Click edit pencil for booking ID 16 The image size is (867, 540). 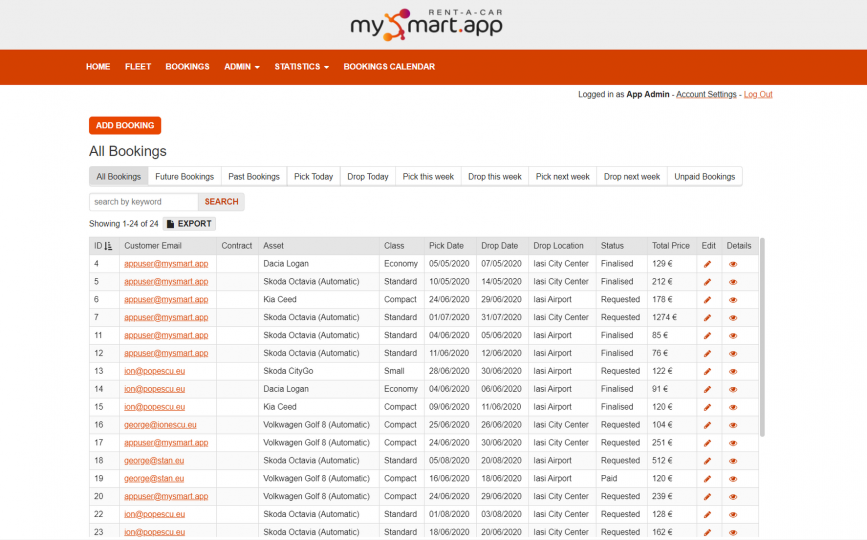pyautogui.click(x=707, y=425)
